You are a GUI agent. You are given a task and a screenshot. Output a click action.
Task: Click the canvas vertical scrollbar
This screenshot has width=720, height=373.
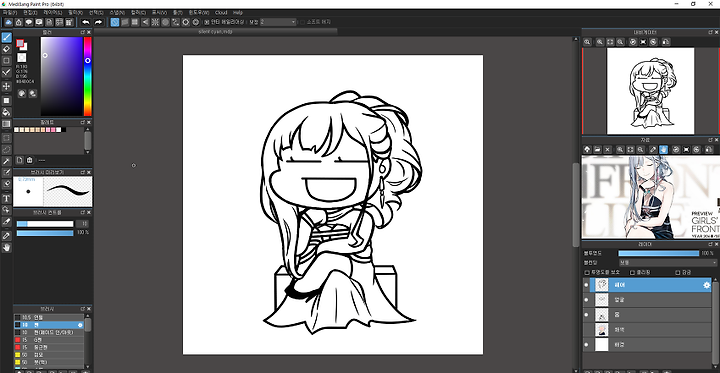576,205
